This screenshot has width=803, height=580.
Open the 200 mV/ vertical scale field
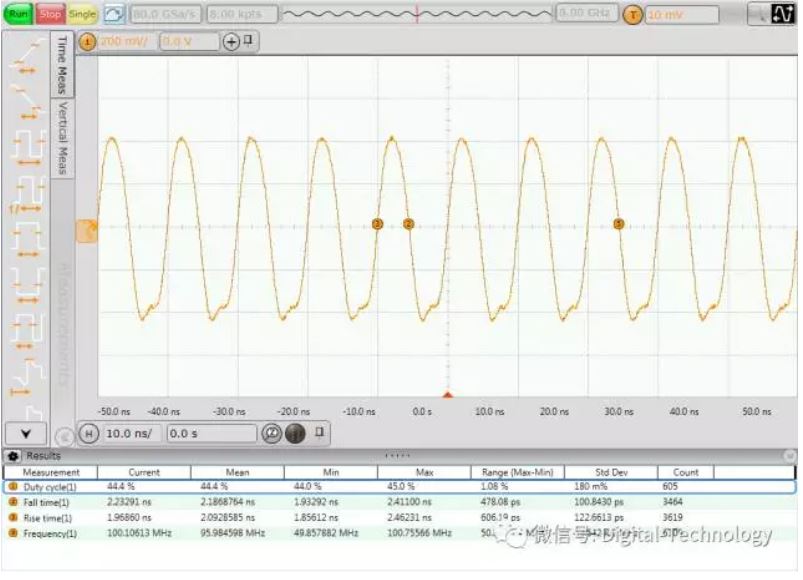(x=124, y=42)
